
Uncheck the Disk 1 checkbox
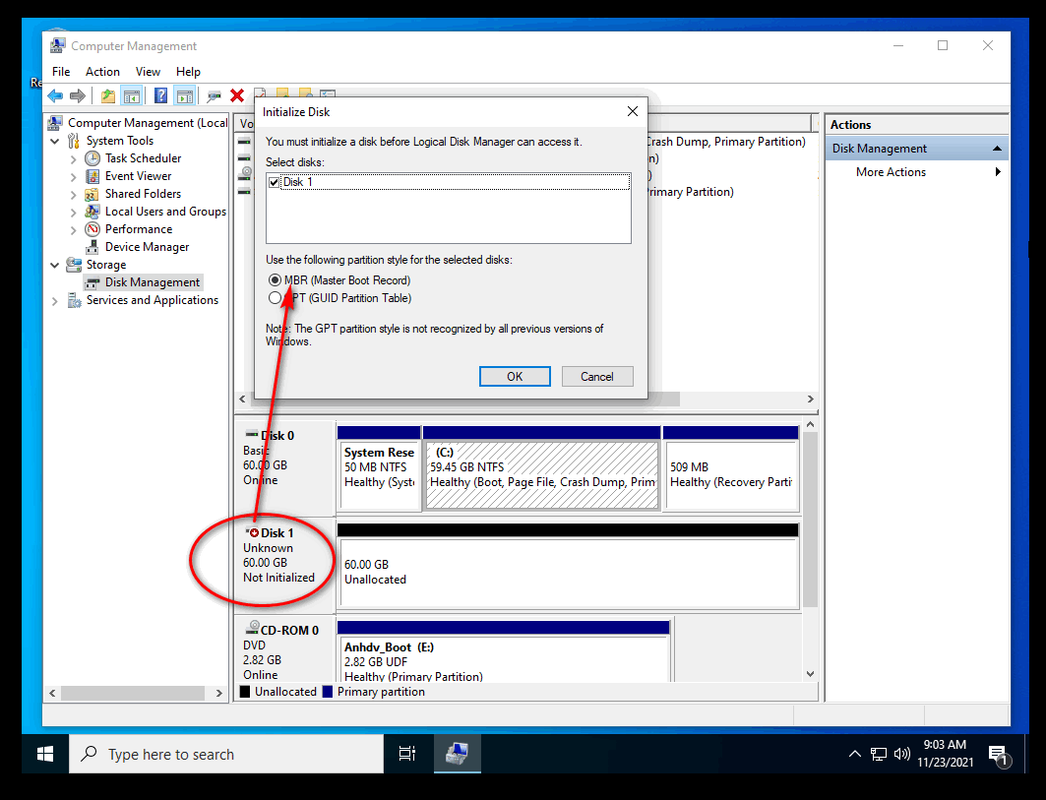point(274,182)
